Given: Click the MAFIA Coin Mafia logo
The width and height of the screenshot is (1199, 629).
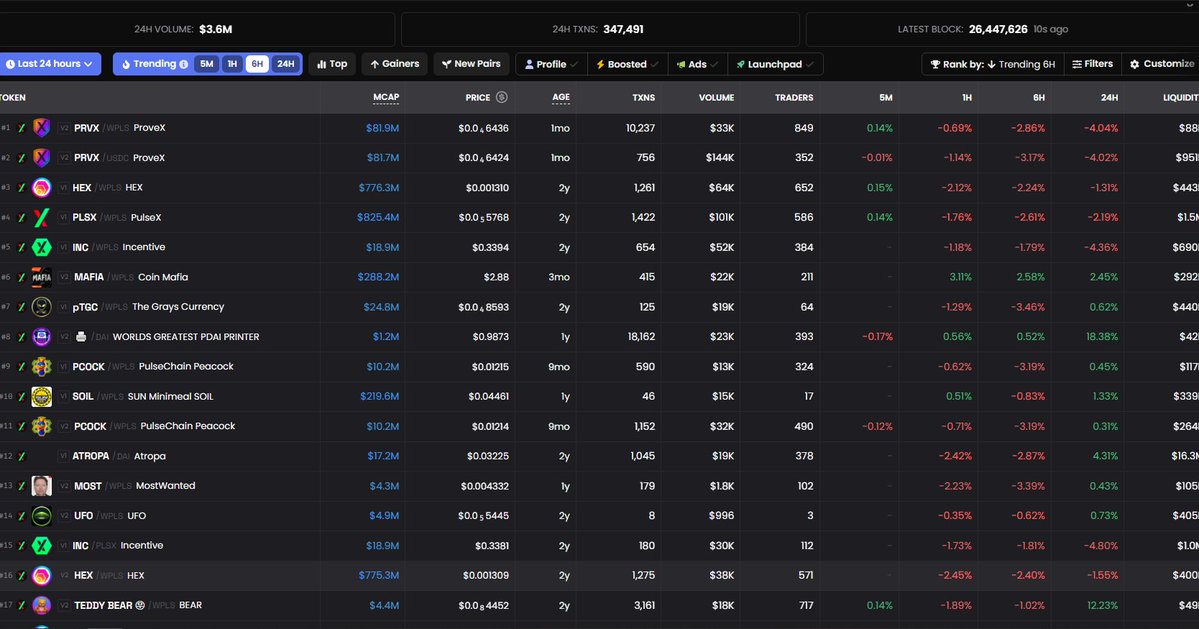Looking at the screenshot, I should pos(41,277).
